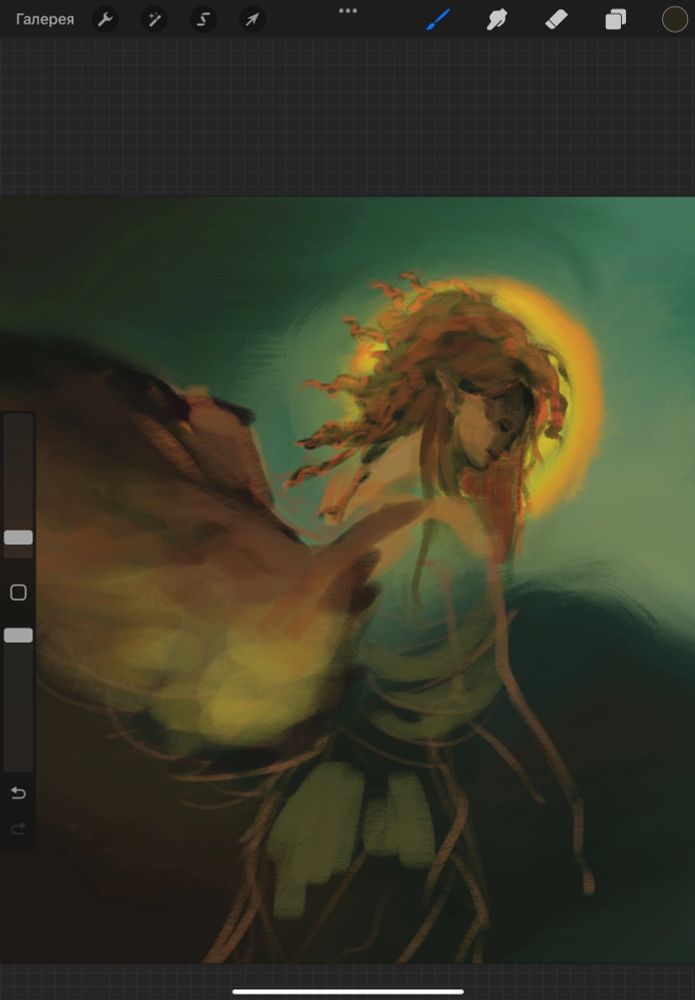Open the active color swatch
Screen dimensions: 695x1000
(675, 20)
